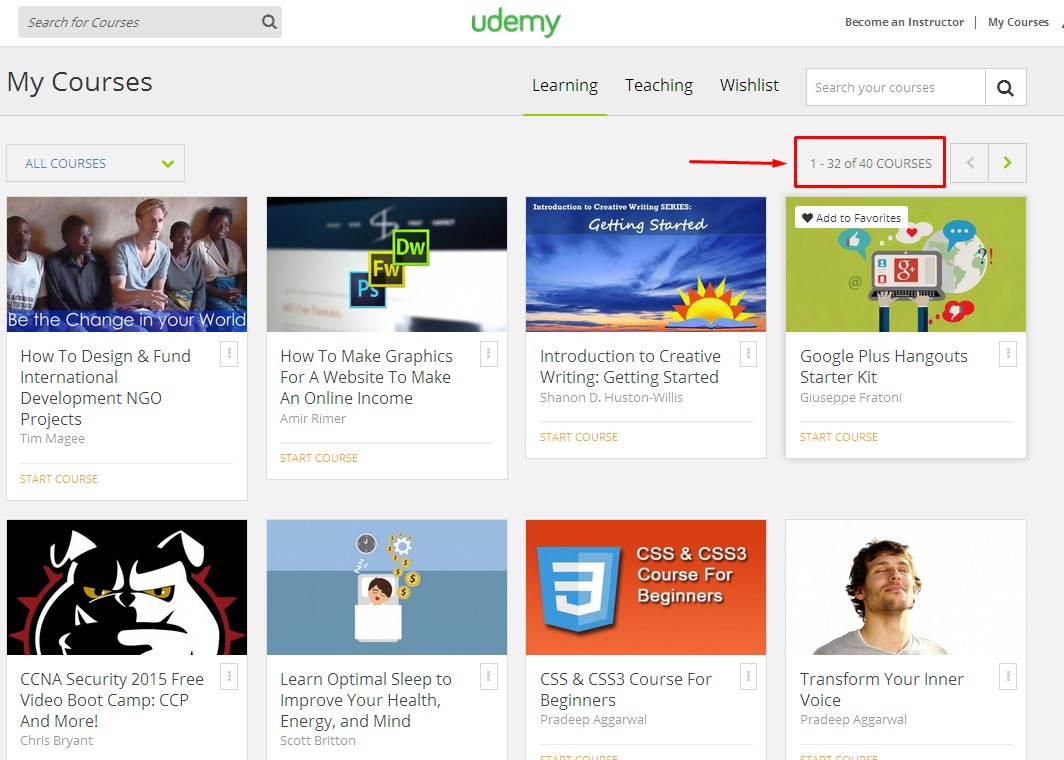Start the Make Graphics For A Website course
This screenshot has height=760, width=1064.
[319, 458]
